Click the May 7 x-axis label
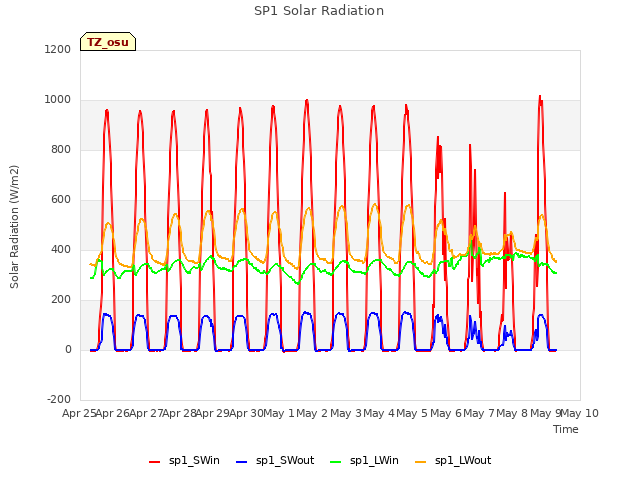This screenshot has width=640, height=480. (479, 413)
